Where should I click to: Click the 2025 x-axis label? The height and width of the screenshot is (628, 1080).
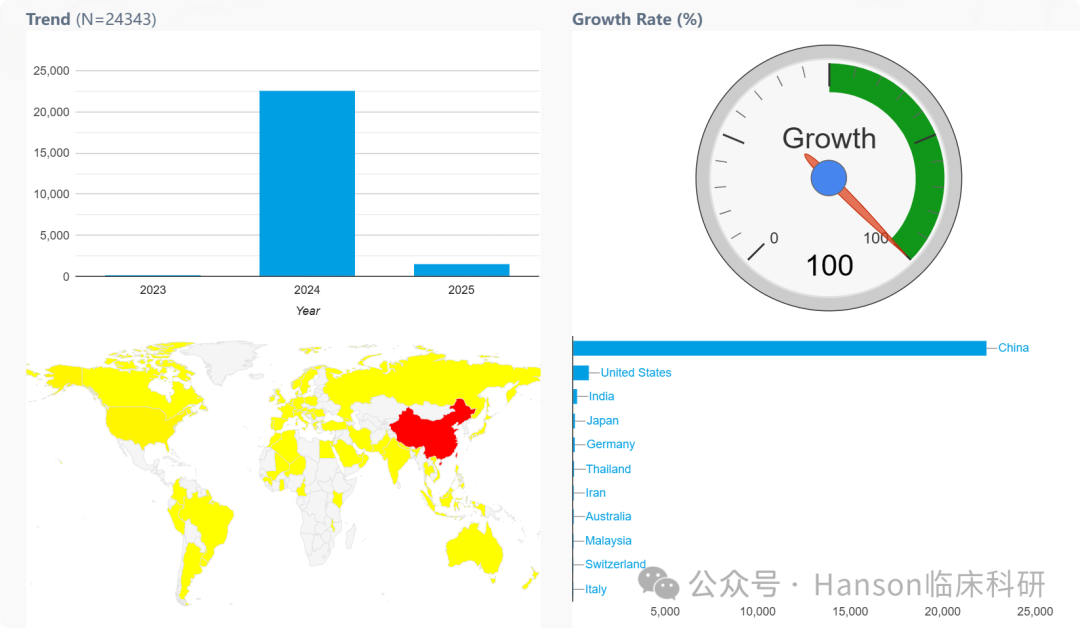click(461, 290)
